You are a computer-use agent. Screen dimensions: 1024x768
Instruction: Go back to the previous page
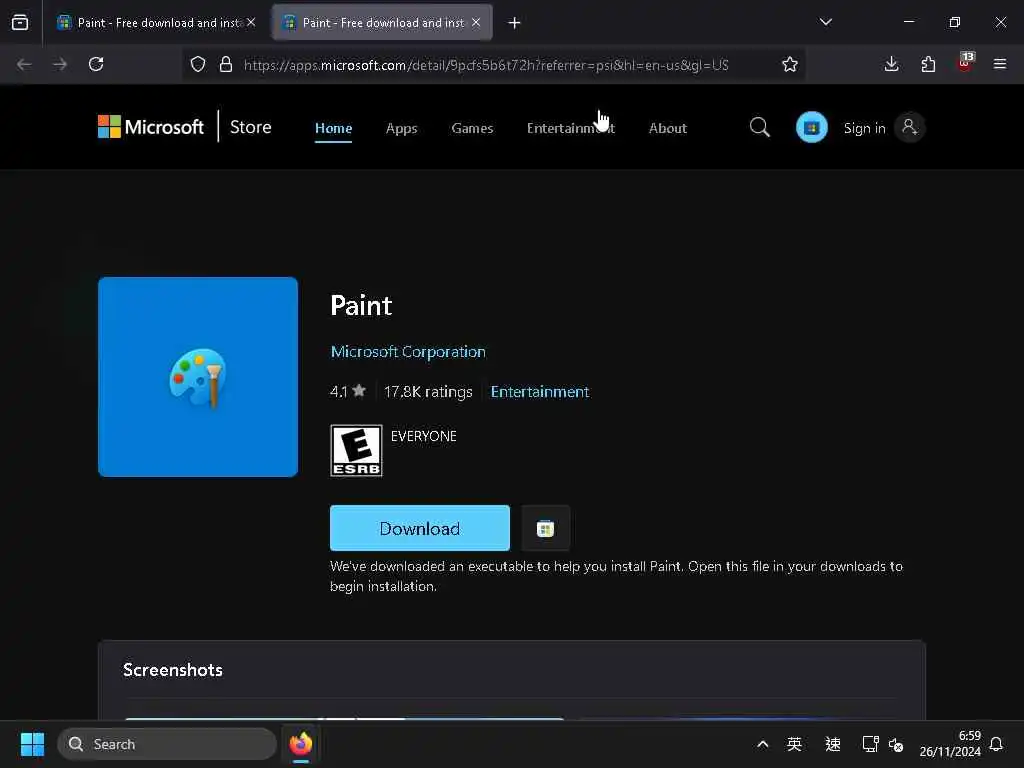click(24, 64)
